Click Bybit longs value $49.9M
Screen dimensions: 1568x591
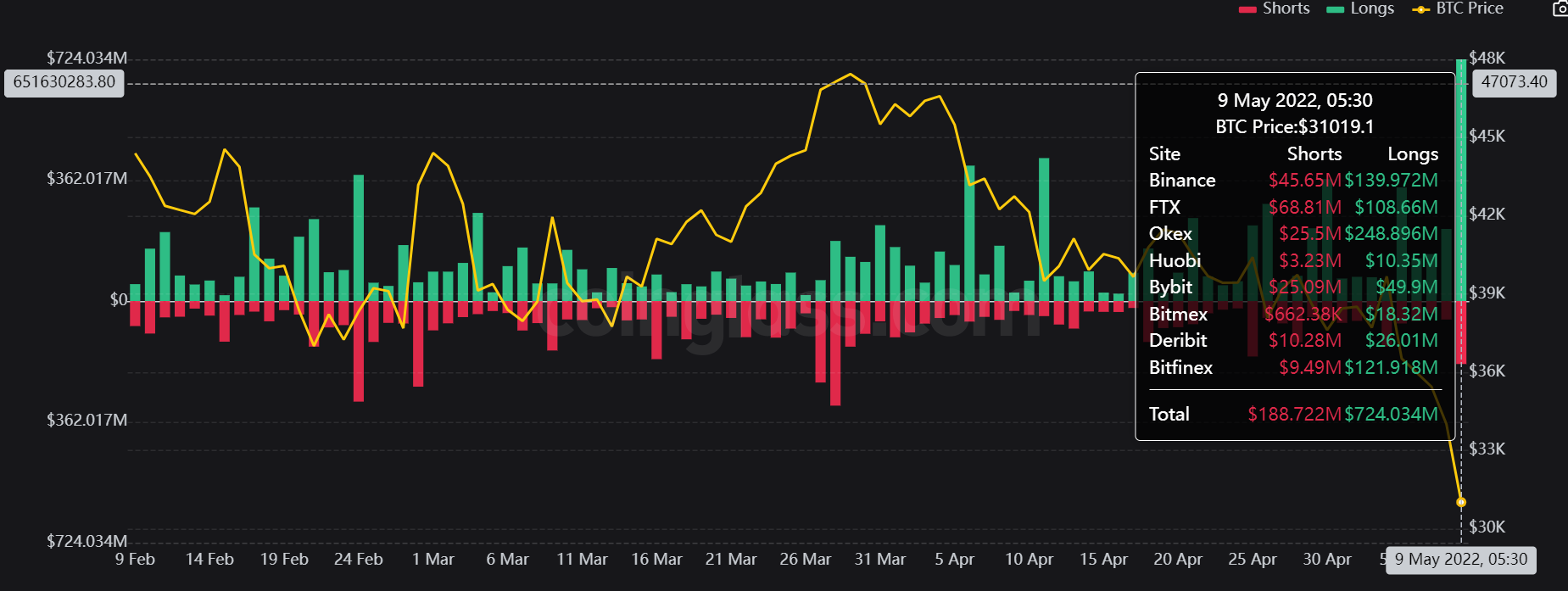click(1407, 287)
